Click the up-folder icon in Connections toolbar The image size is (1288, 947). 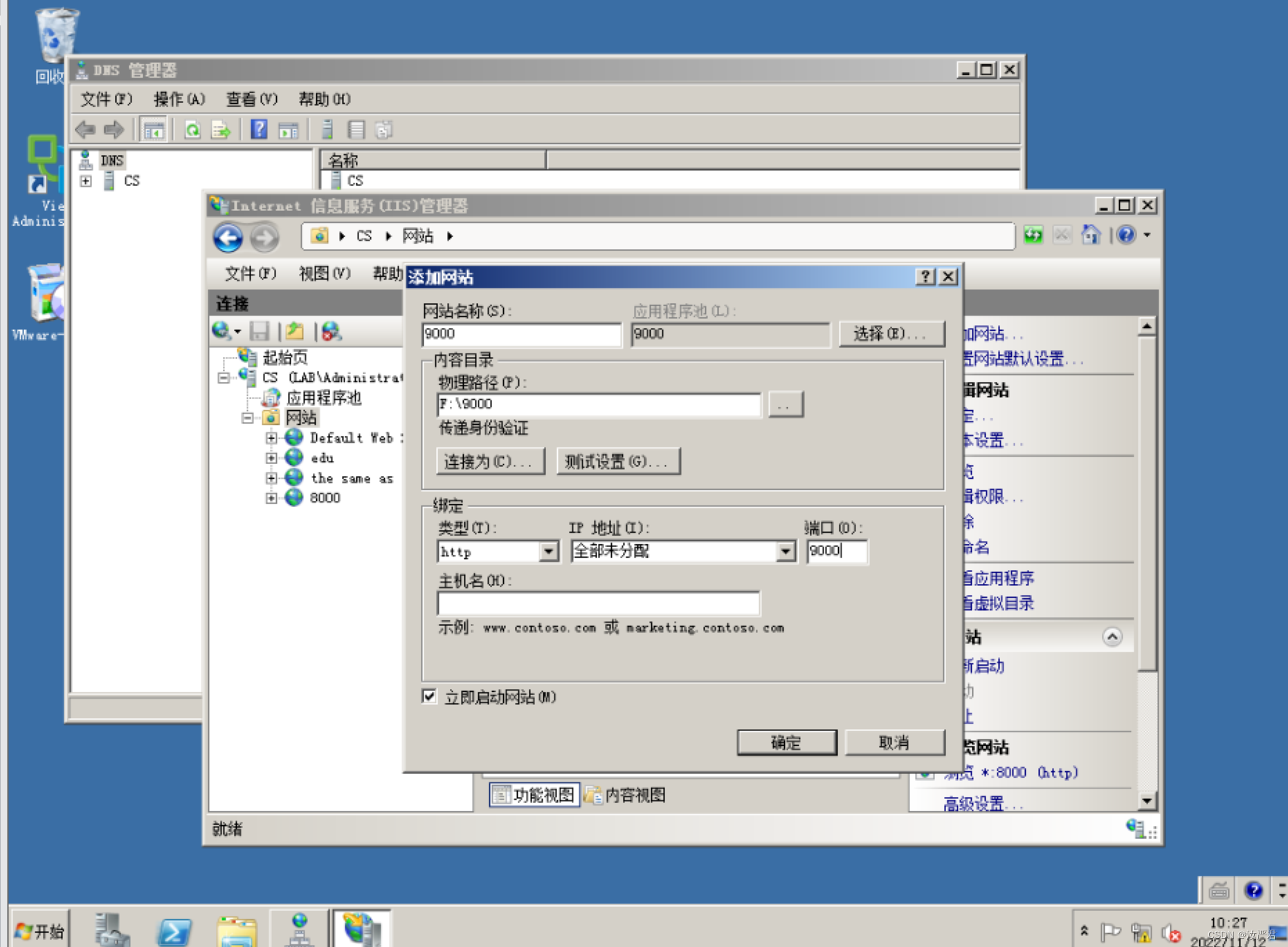(x=296, y=331)
